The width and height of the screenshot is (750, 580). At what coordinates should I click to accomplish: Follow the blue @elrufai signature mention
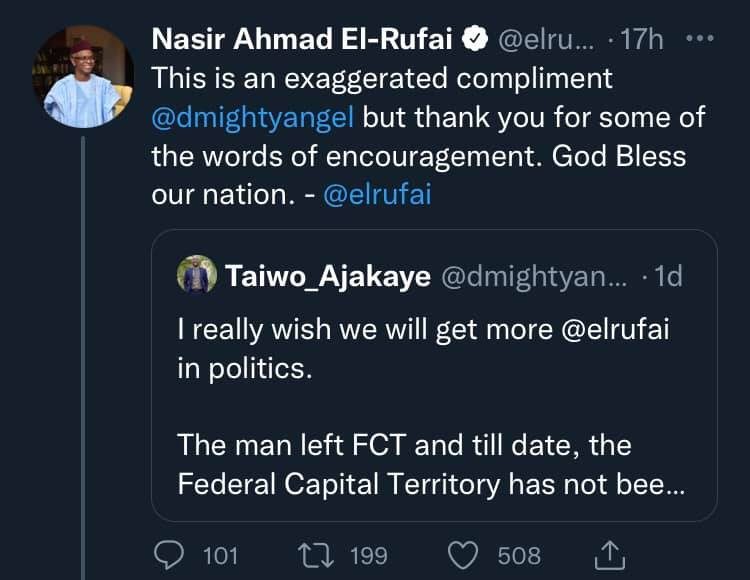378,193
